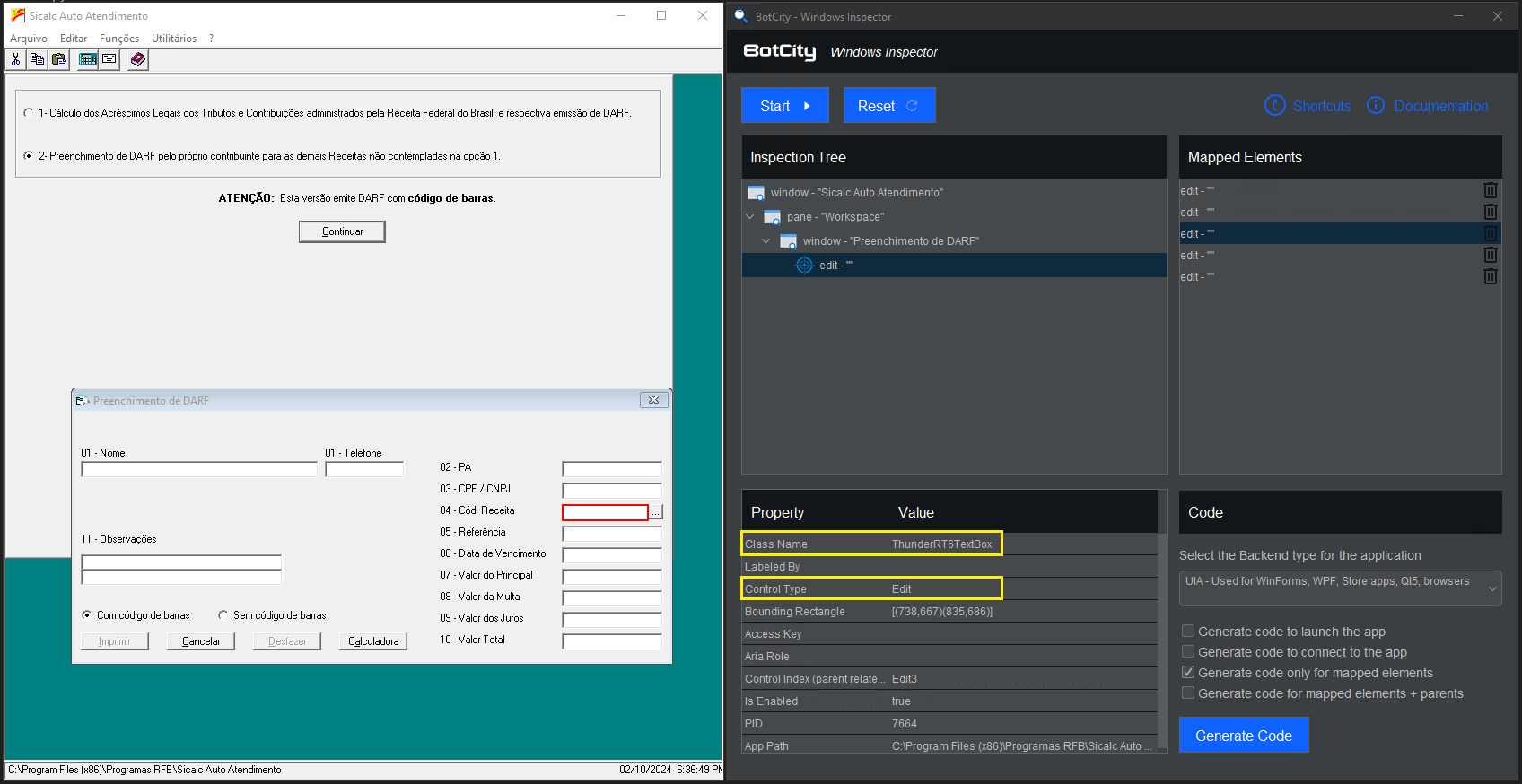Click the Documentation info icon in BotCity
Image resolution: width=1522 pixels, height=784 pixels.
(1376, 105)
